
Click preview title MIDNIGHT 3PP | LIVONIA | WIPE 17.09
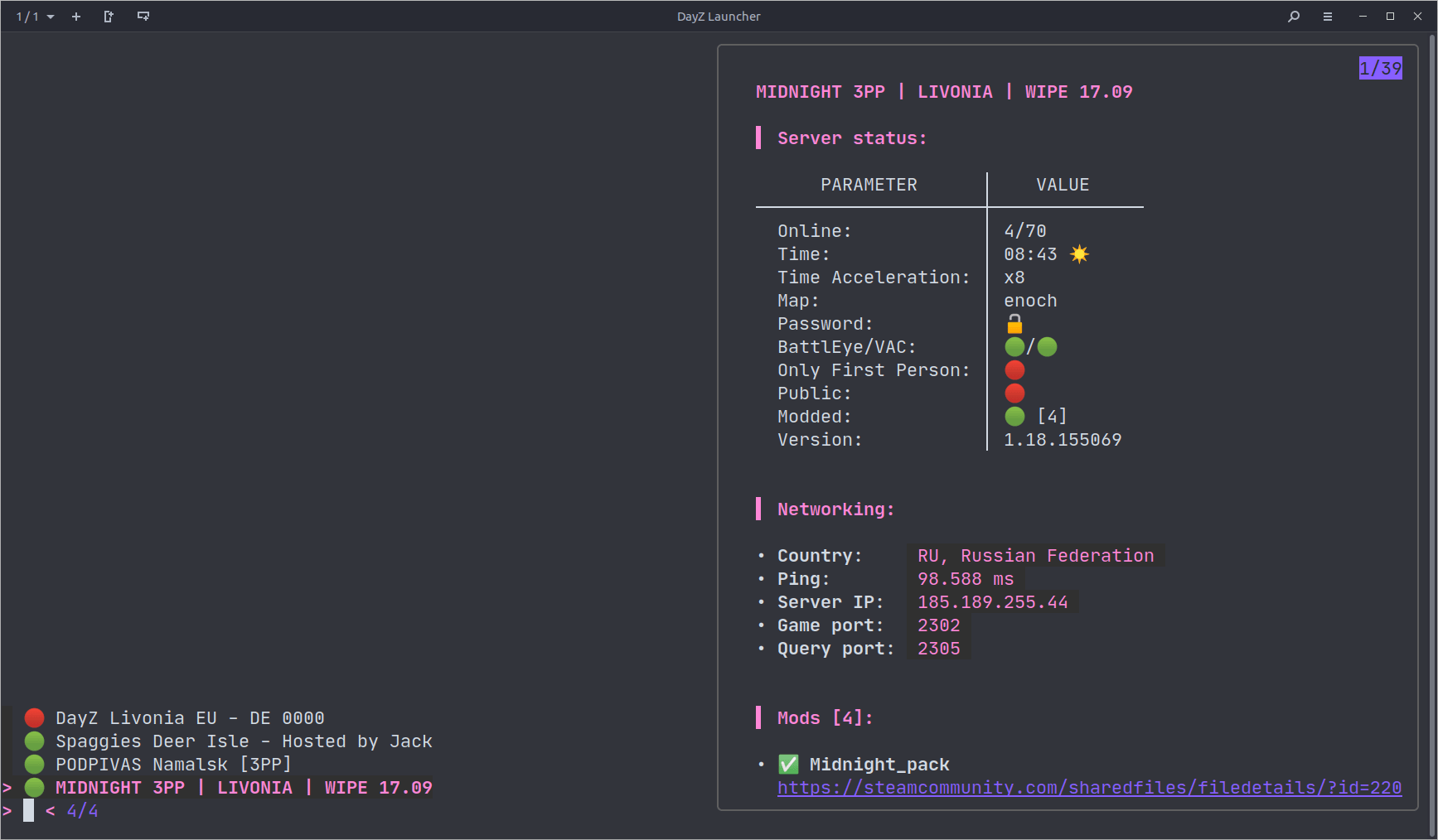point(944,92)
